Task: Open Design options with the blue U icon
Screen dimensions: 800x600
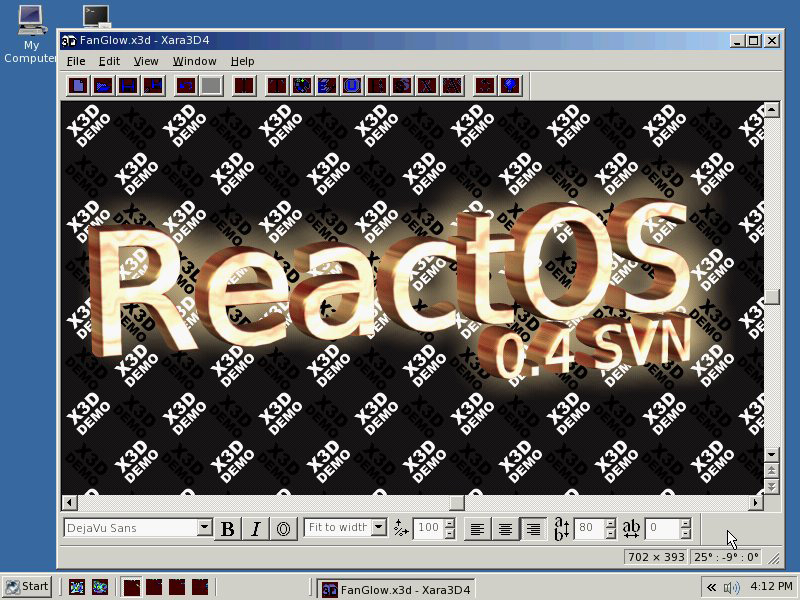Action: [x=352, y=85]
